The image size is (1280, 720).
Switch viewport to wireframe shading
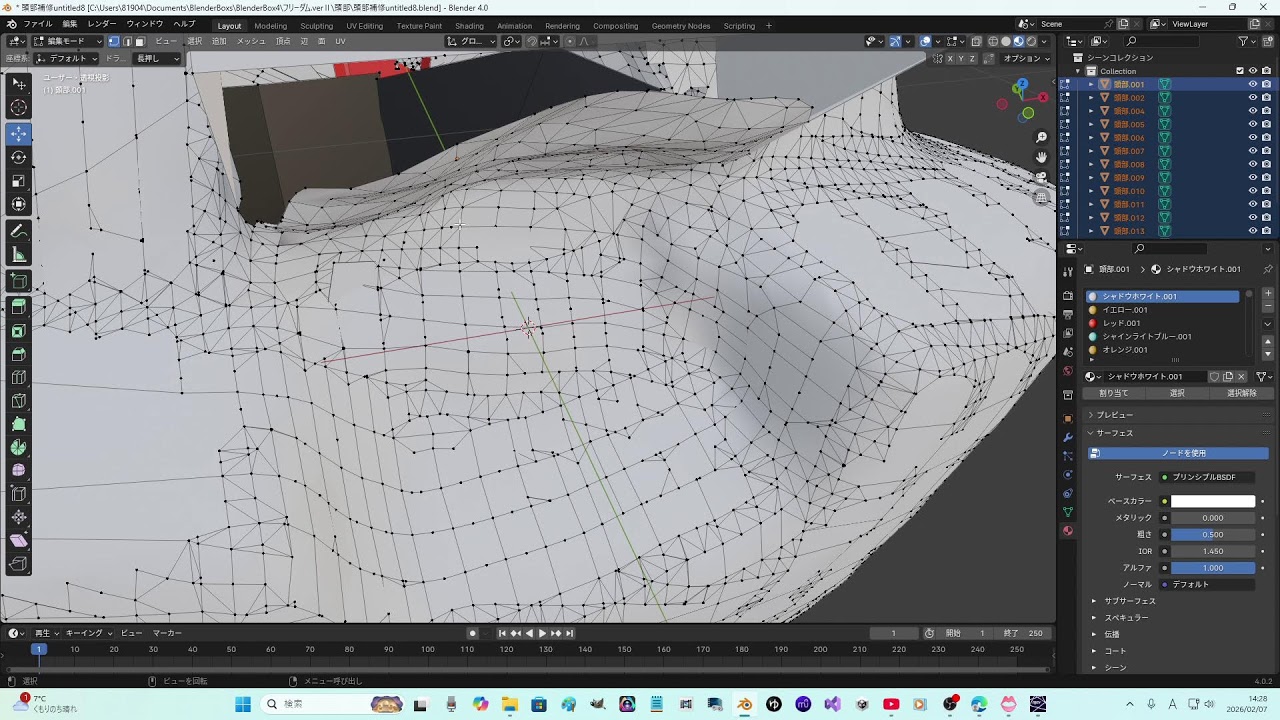tap(992, 41)
